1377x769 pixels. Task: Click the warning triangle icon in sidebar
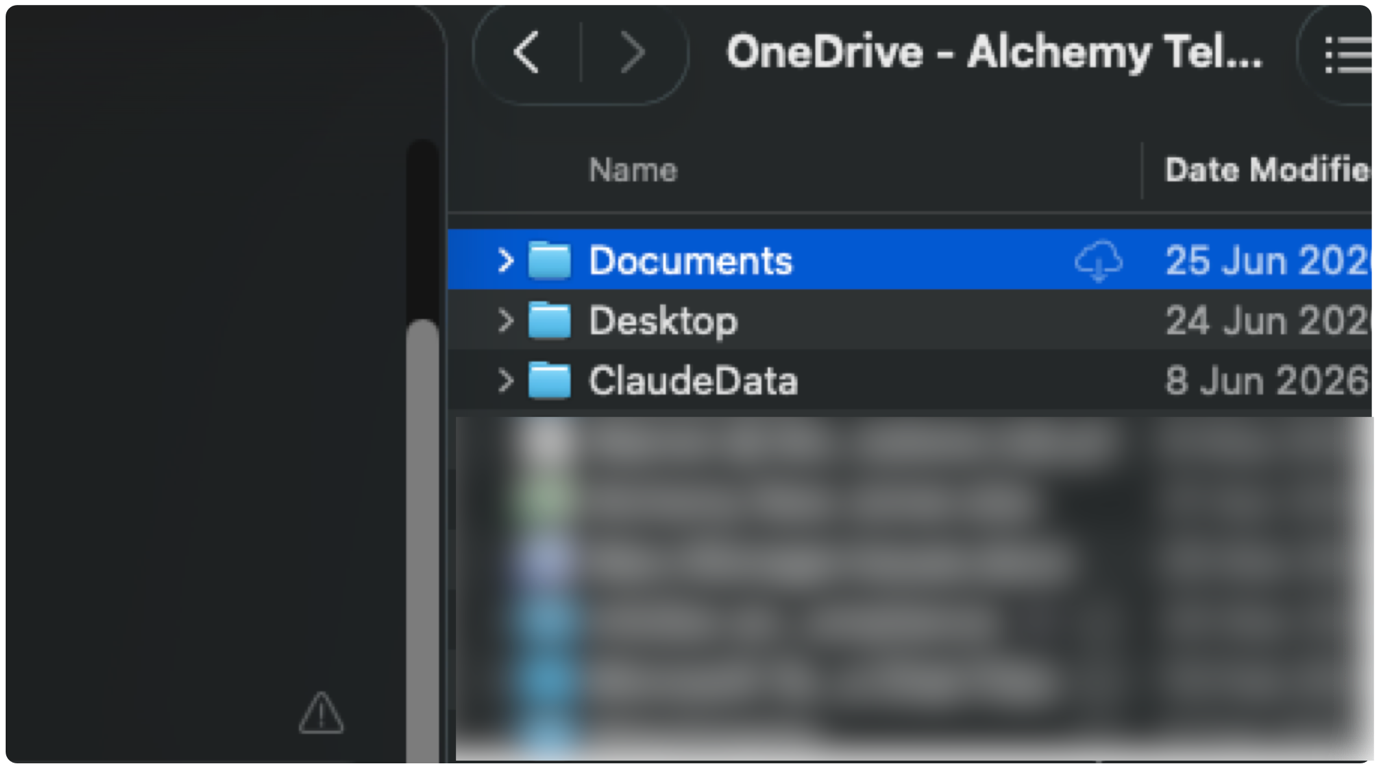321,713
